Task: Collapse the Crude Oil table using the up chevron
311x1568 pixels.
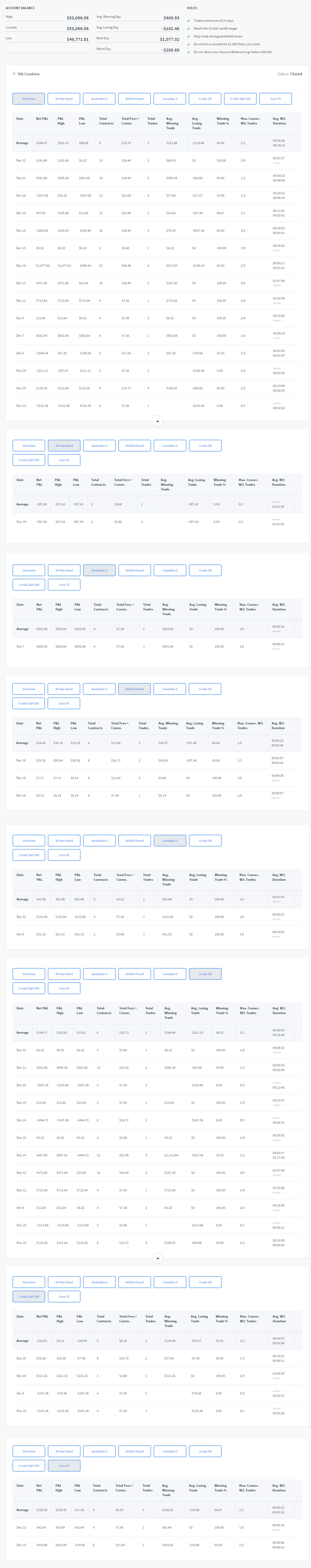Action: pyautogui.click(x=157, y=1258)
